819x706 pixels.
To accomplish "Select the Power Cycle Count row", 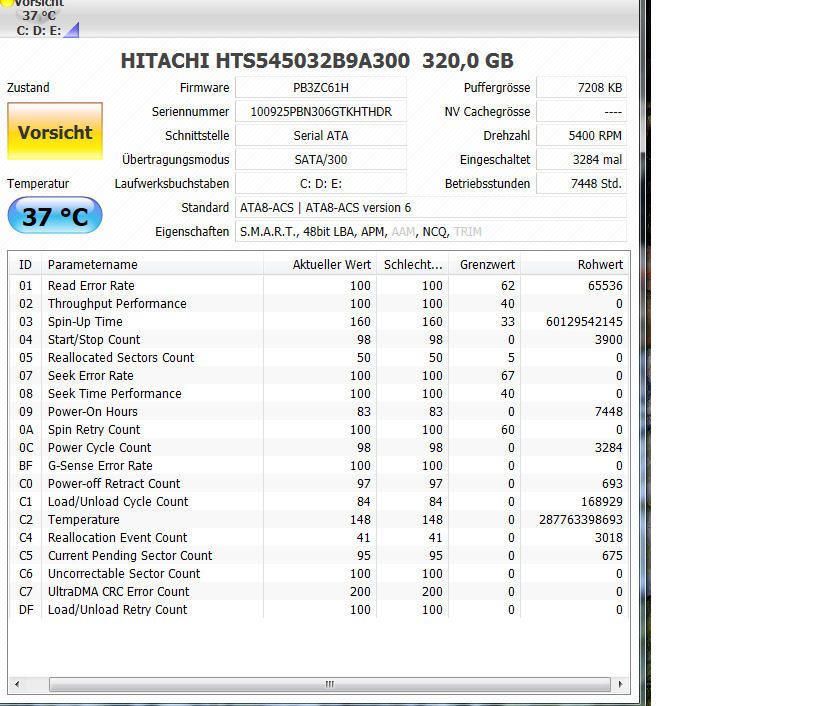I will pyautogui.click(x=319, y=448).
